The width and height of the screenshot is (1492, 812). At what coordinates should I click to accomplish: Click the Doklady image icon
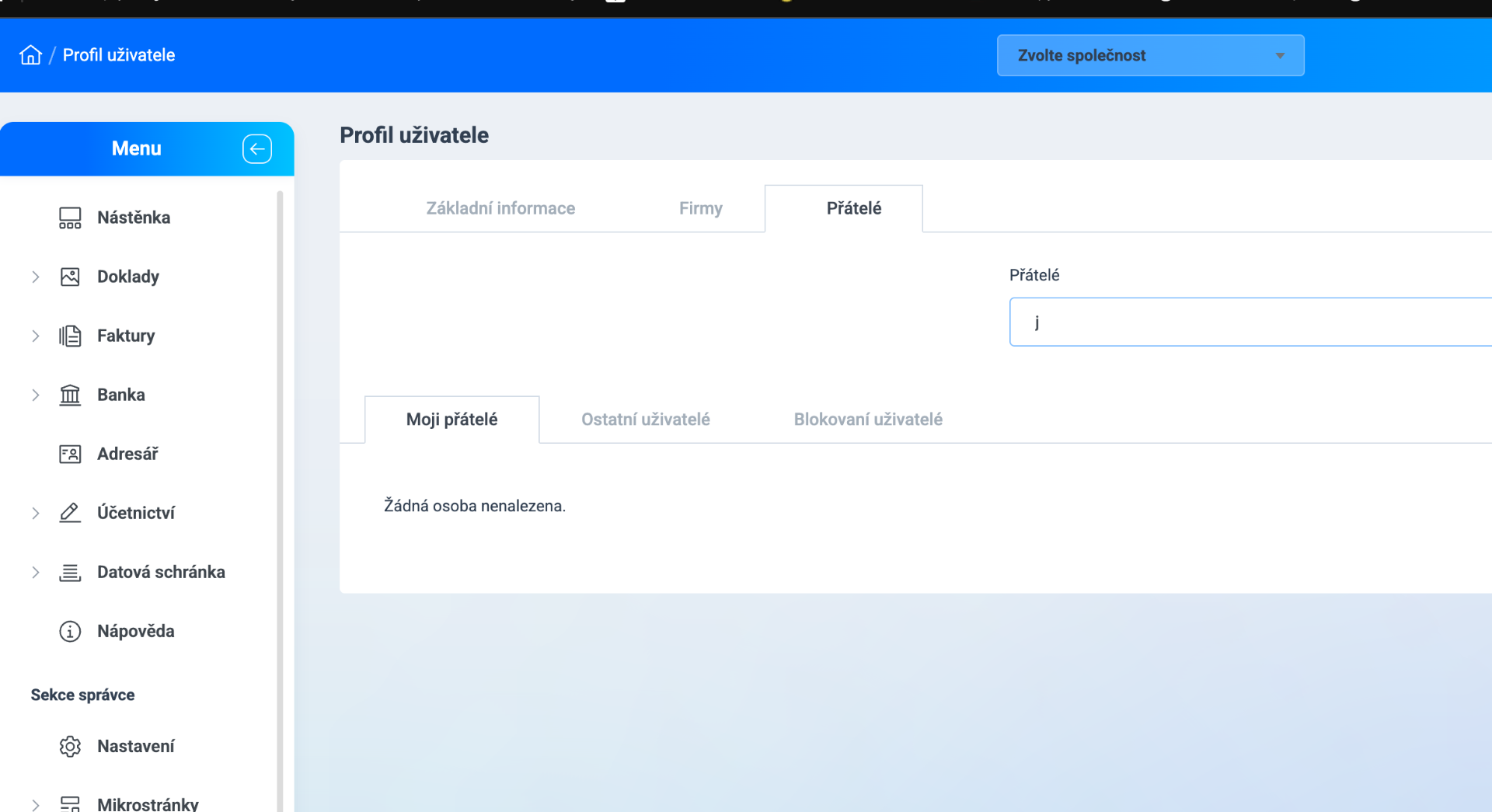coord(70,277)
